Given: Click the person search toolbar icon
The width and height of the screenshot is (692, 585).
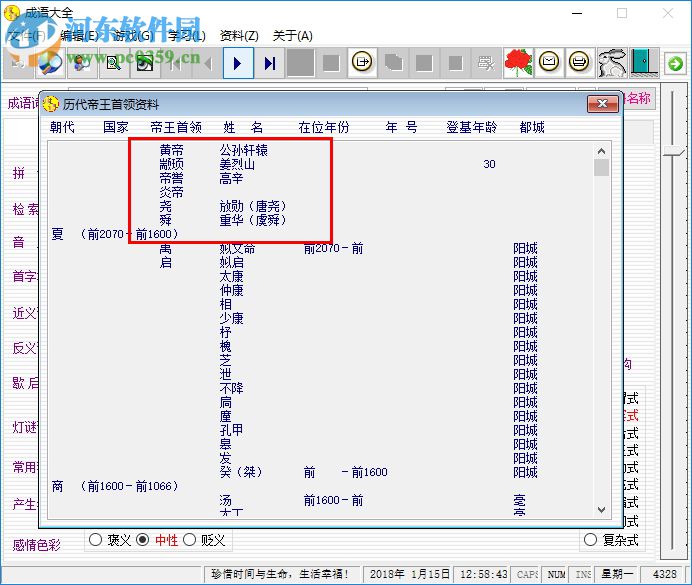Looking at the screenshot, I should tap(82, 64).
